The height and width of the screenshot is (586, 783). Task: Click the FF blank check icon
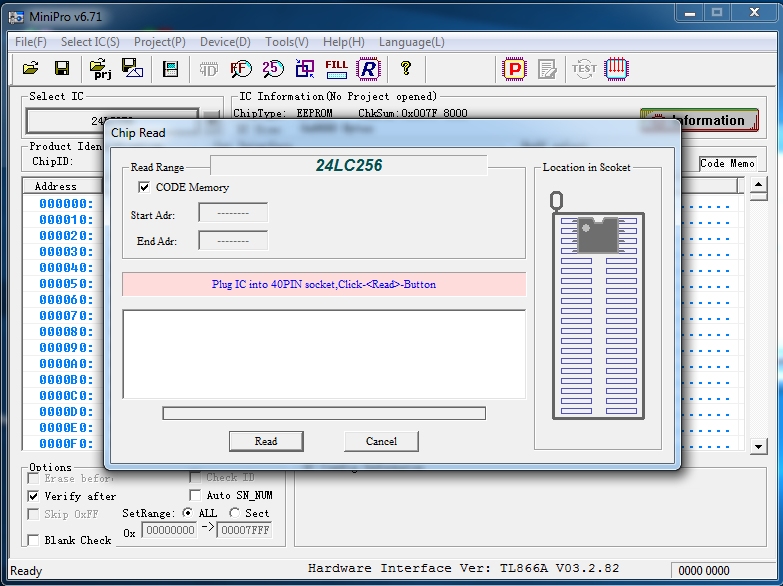(x=241, y=68)
